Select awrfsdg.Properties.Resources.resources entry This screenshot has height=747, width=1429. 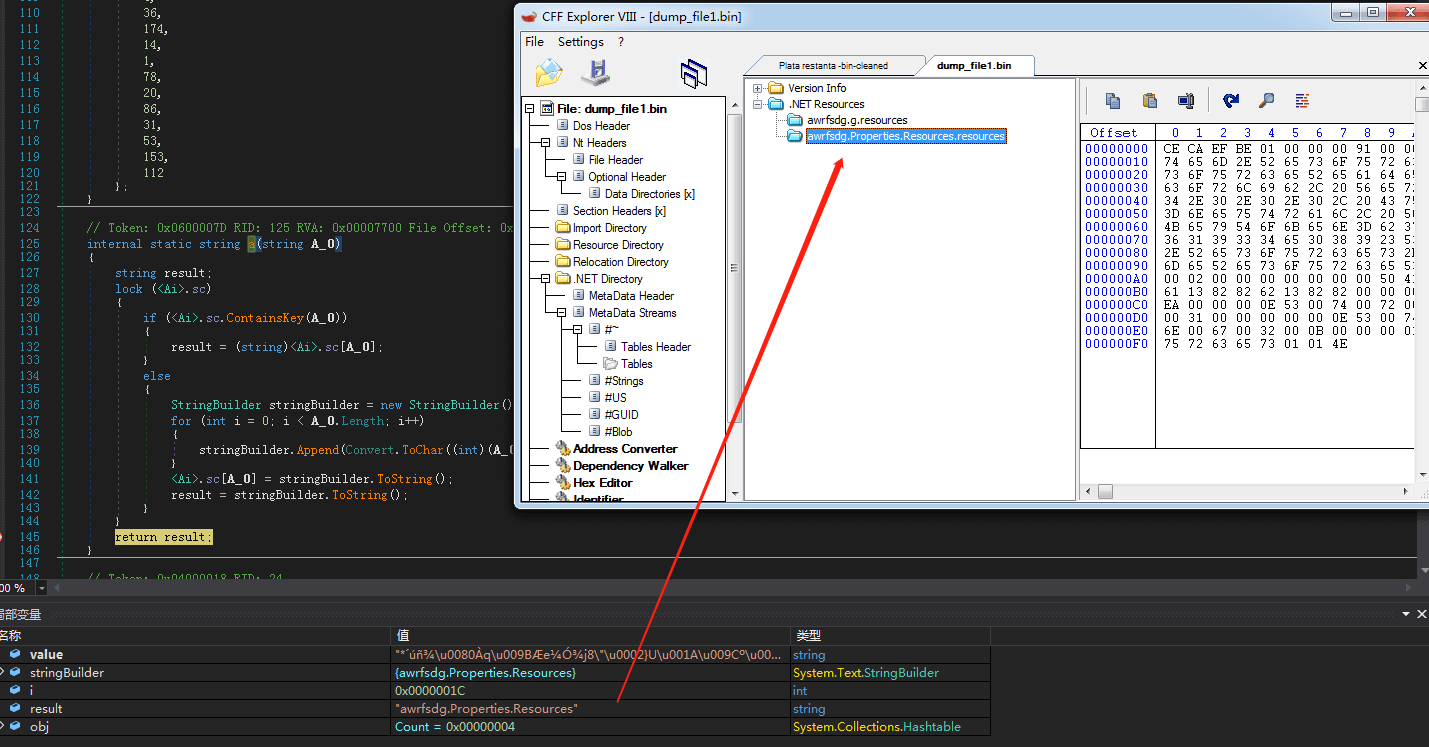tap(906, 136)
